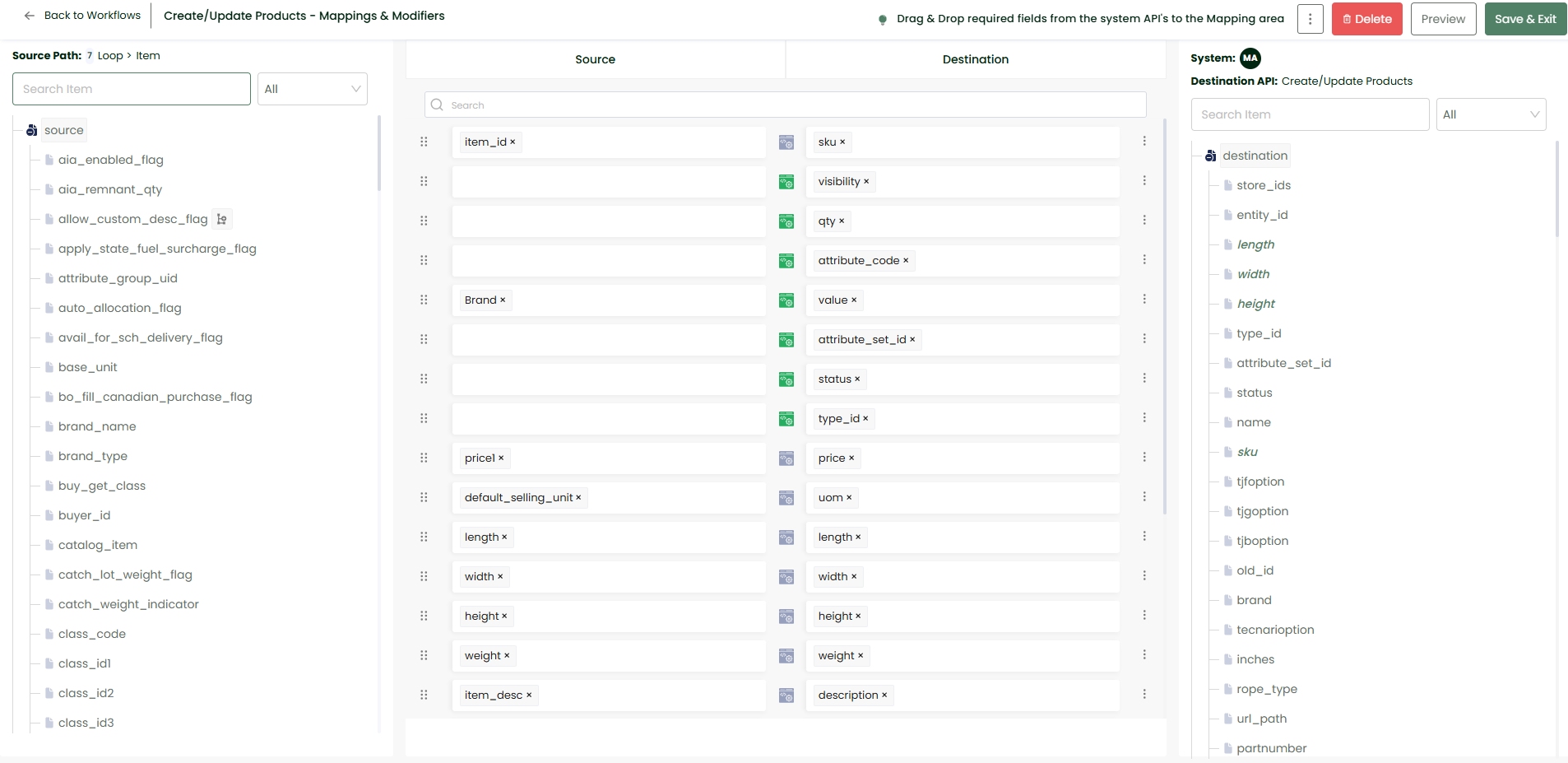The height and width of the screenshot is (763, 1568).
Task: Select brand_name in source tree
Action: [97, 426]
